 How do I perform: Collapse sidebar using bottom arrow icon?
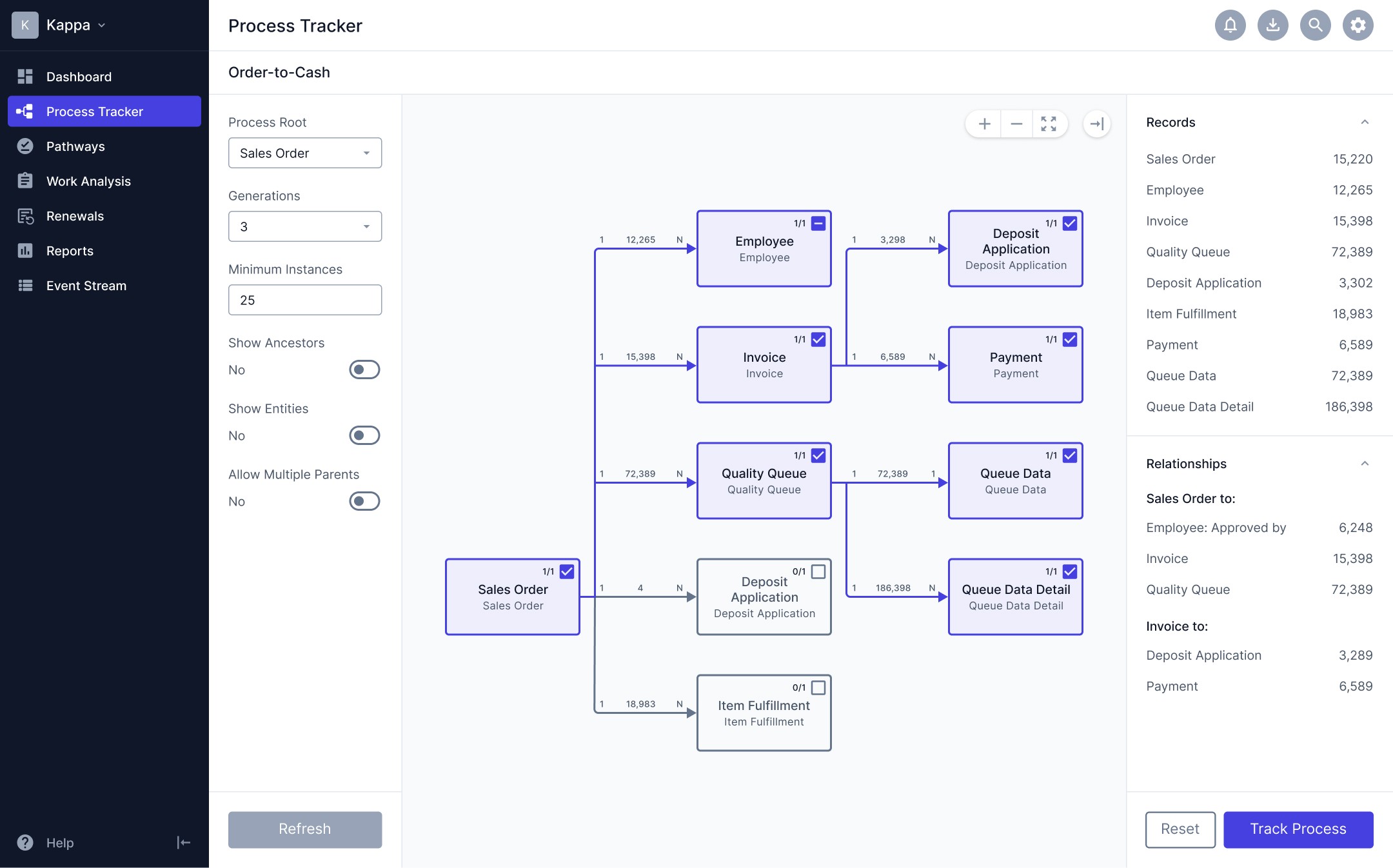[183, 842]
